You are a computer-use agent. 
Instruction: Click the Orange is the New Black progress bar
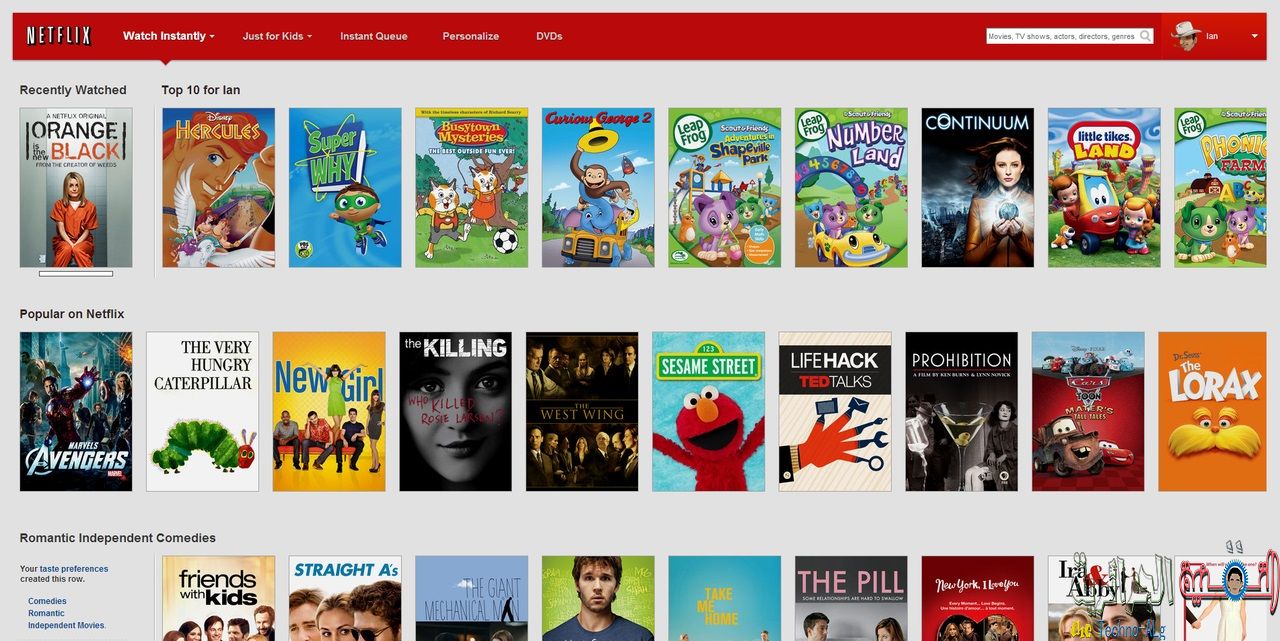tap(76, 273)
